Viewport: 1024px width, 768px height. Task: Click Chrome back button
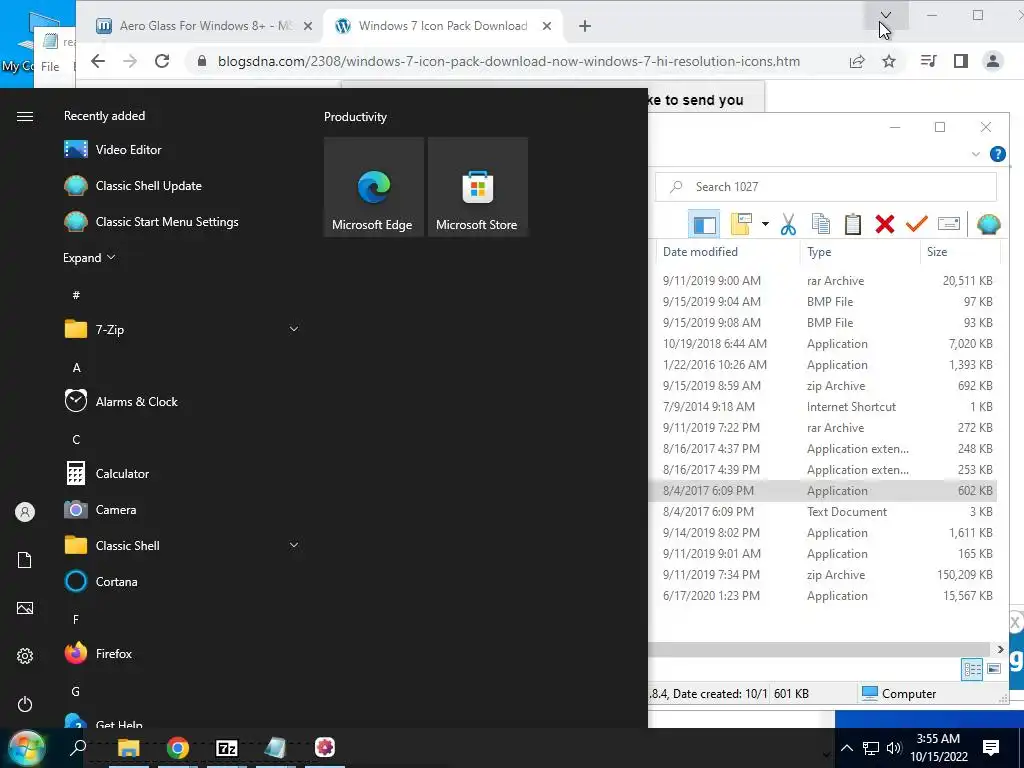(98, 61)
